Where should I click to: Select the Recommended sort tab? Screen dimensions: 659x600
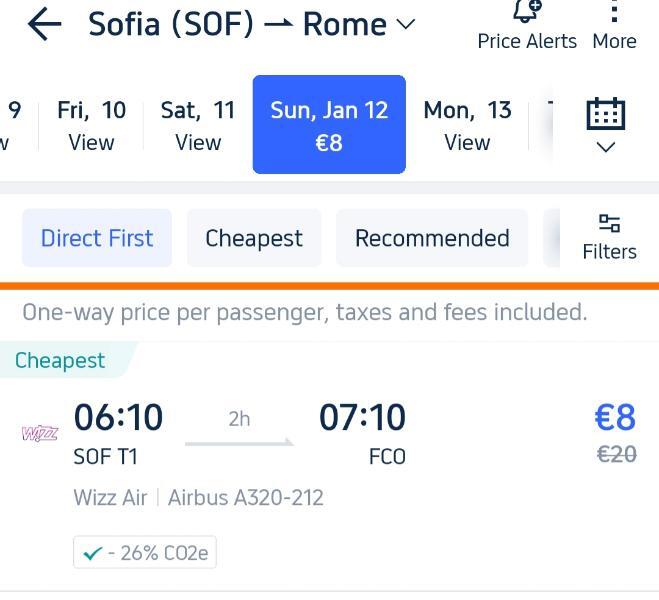tap(432, 238)
